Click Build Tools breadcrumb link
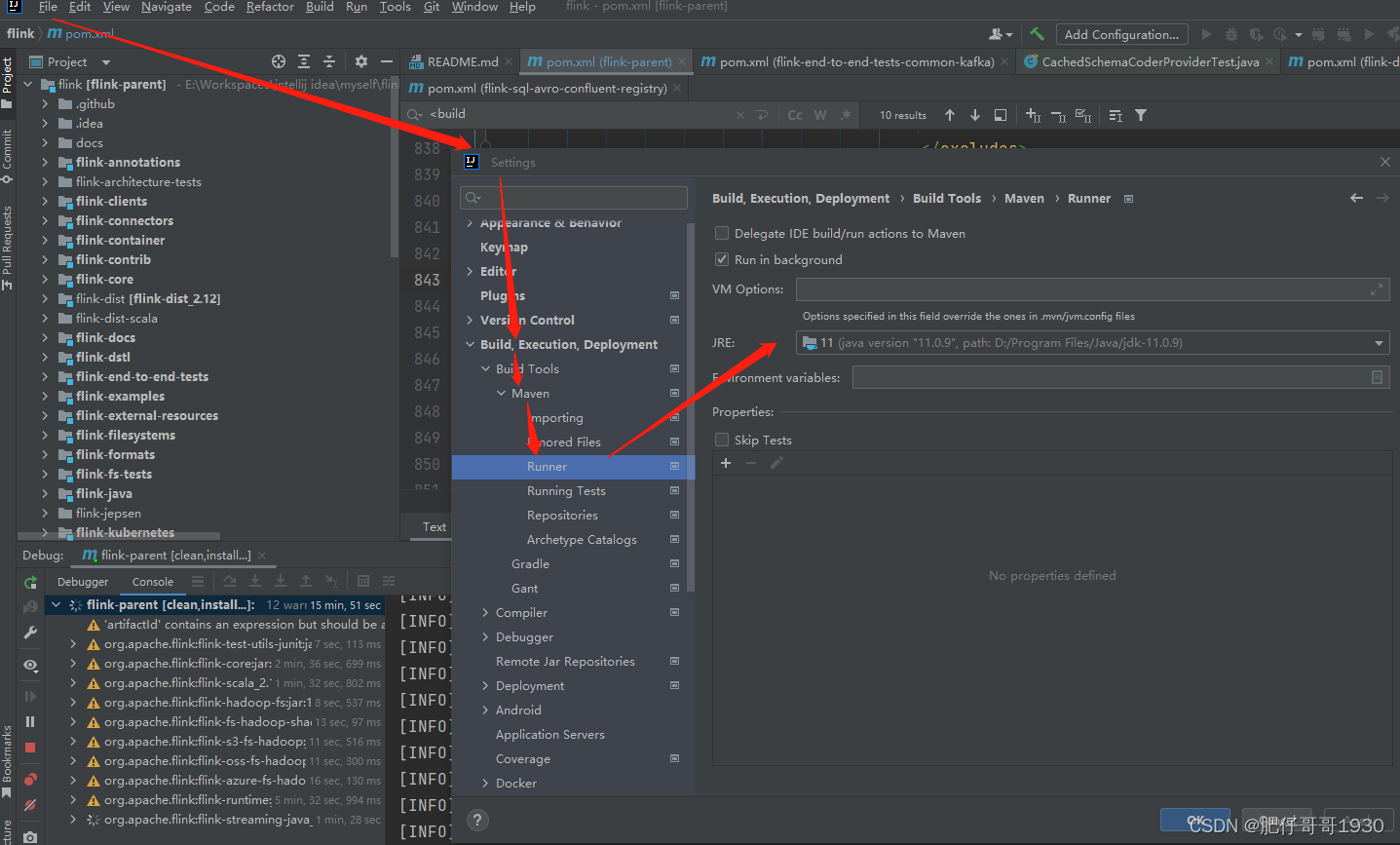The height and width of the screenshot is (845, 1400). [947, 198]
